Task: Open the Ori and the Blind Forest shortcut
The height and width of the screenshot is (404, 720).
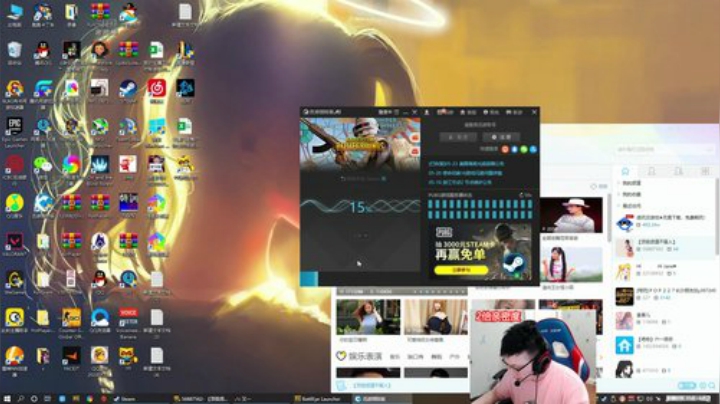Action: (x=100, y=169)
